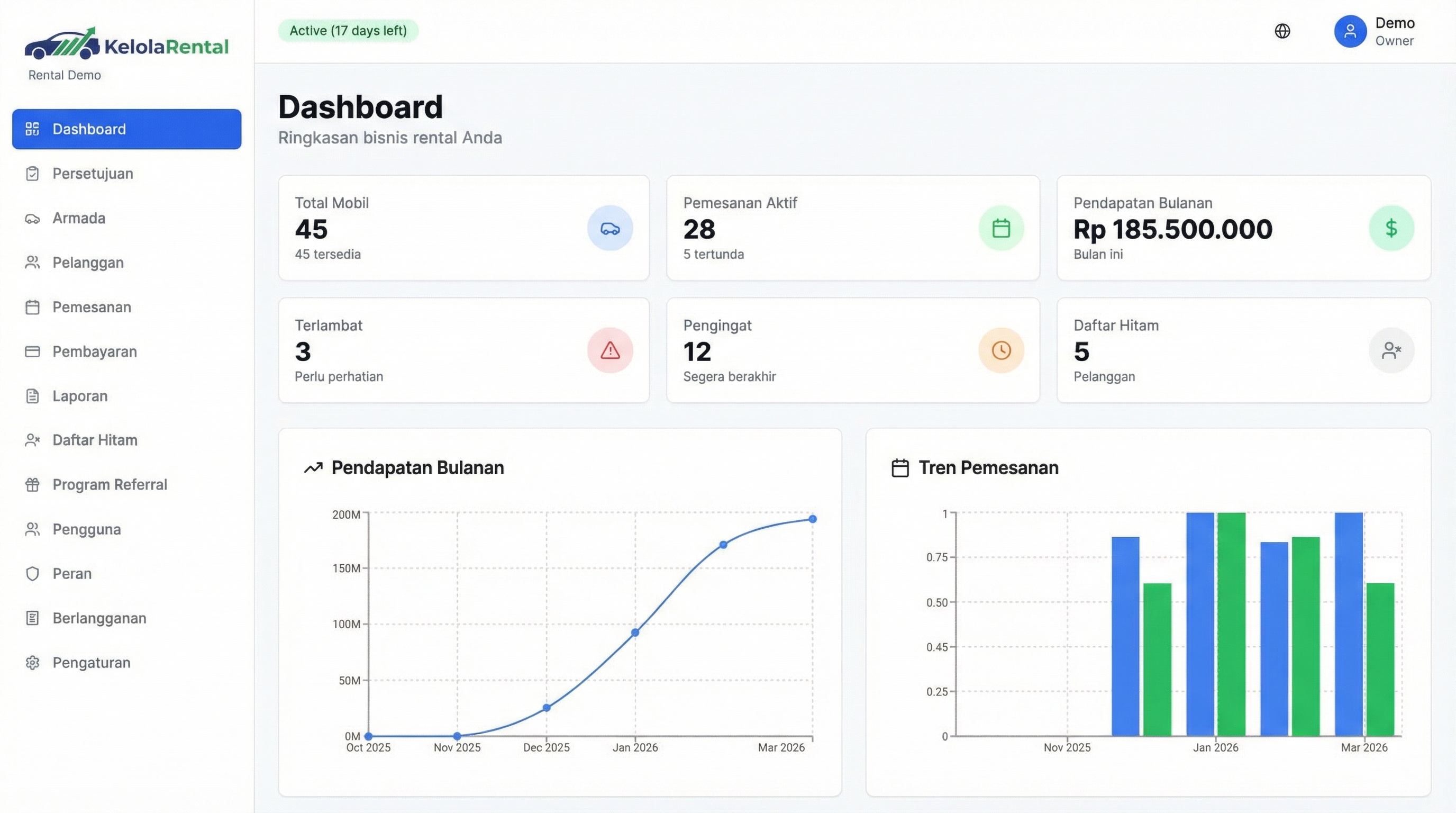Click the Mar 2026 data point on line chart

coord(812,519)
